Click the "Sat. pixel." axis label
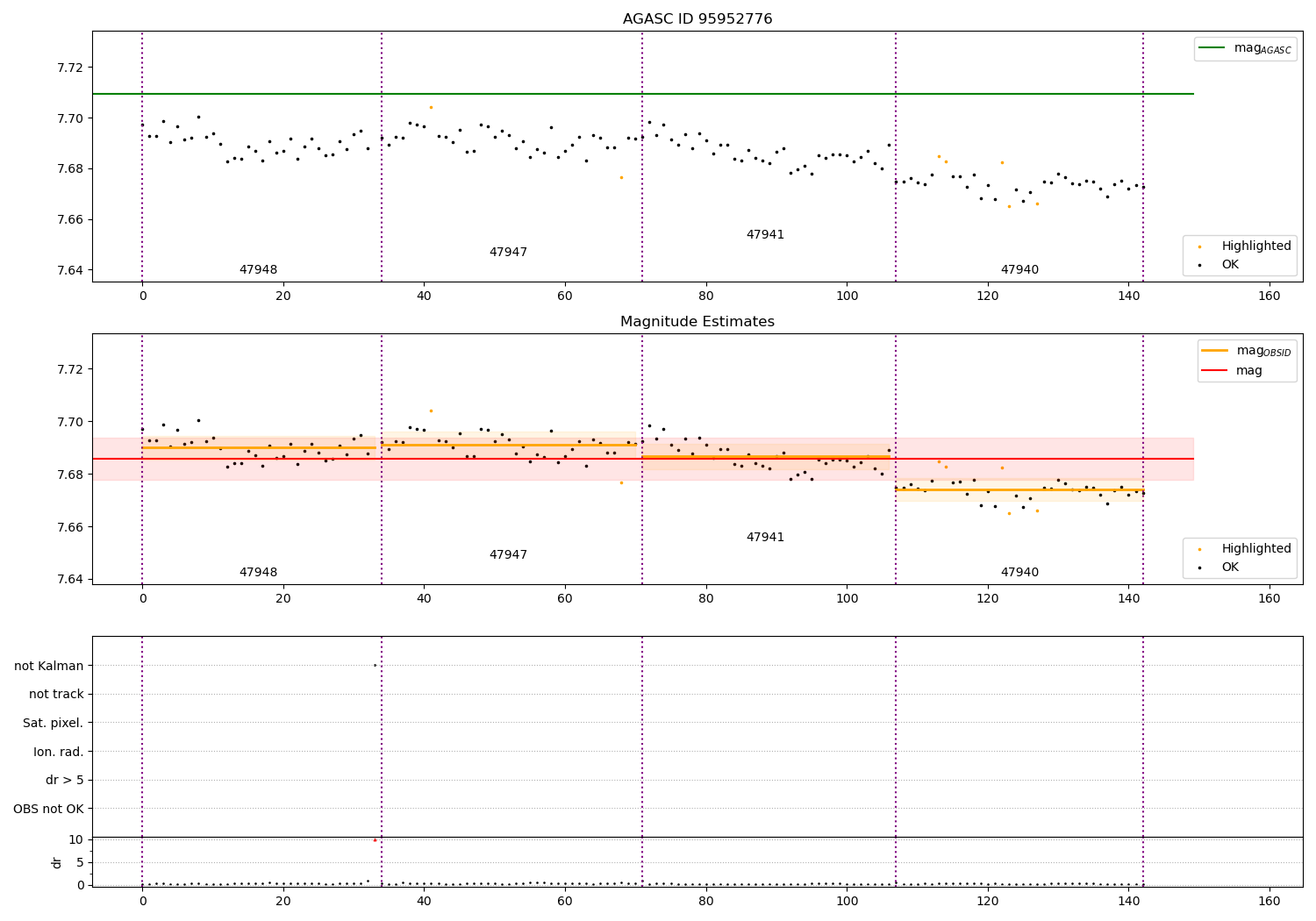The width and height of the screenshot is (1316, 921). point(54,724)
